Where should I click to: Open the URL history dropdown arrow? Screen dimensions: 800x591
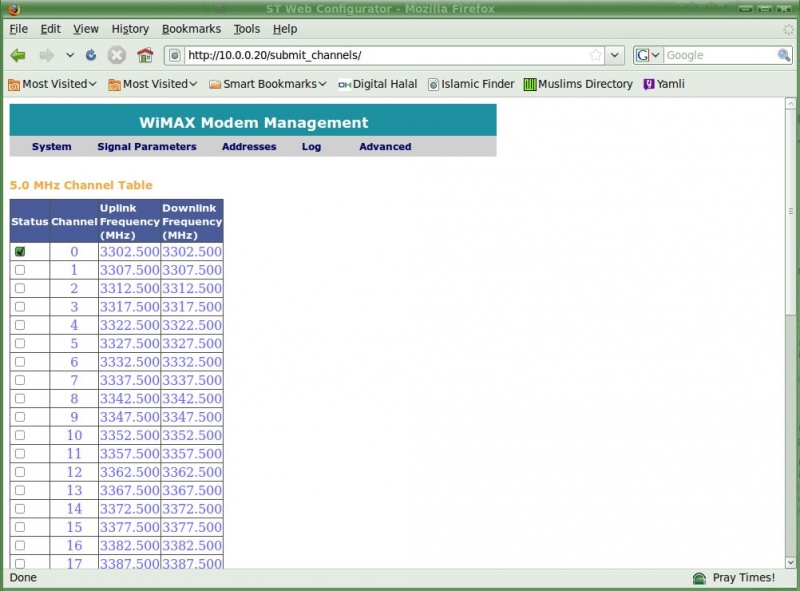pos(615,55)
